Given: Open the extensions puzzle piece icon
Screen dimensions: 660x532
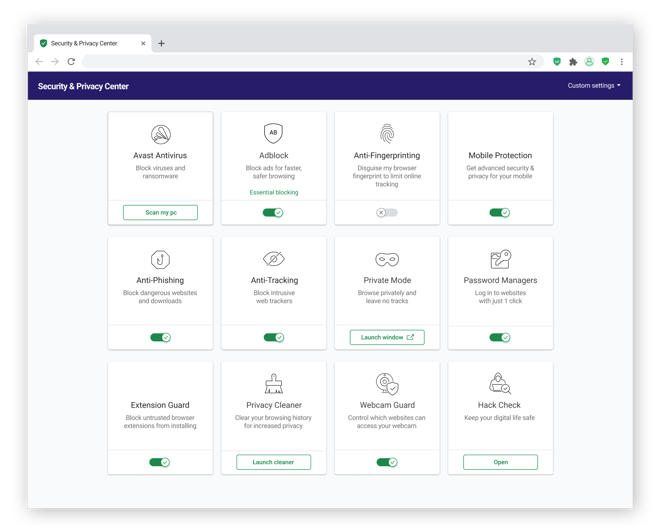Looking at the screenshot, I should pos(573,62).
